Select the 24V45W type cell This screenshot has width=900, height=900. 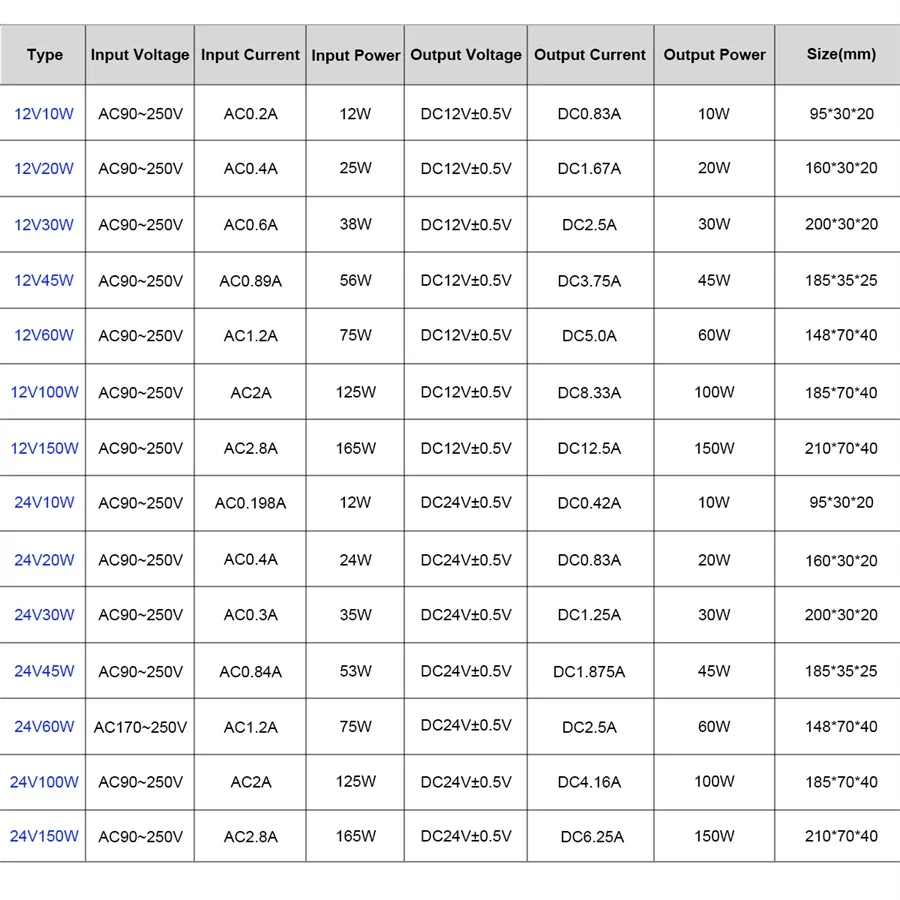pos(44,671)
